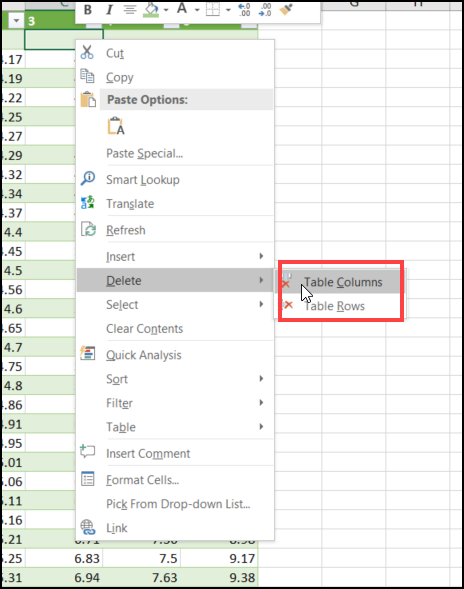The image size is (464, 589).
Task: Click the Table Columns delete icon
Action: coord(286,280)
